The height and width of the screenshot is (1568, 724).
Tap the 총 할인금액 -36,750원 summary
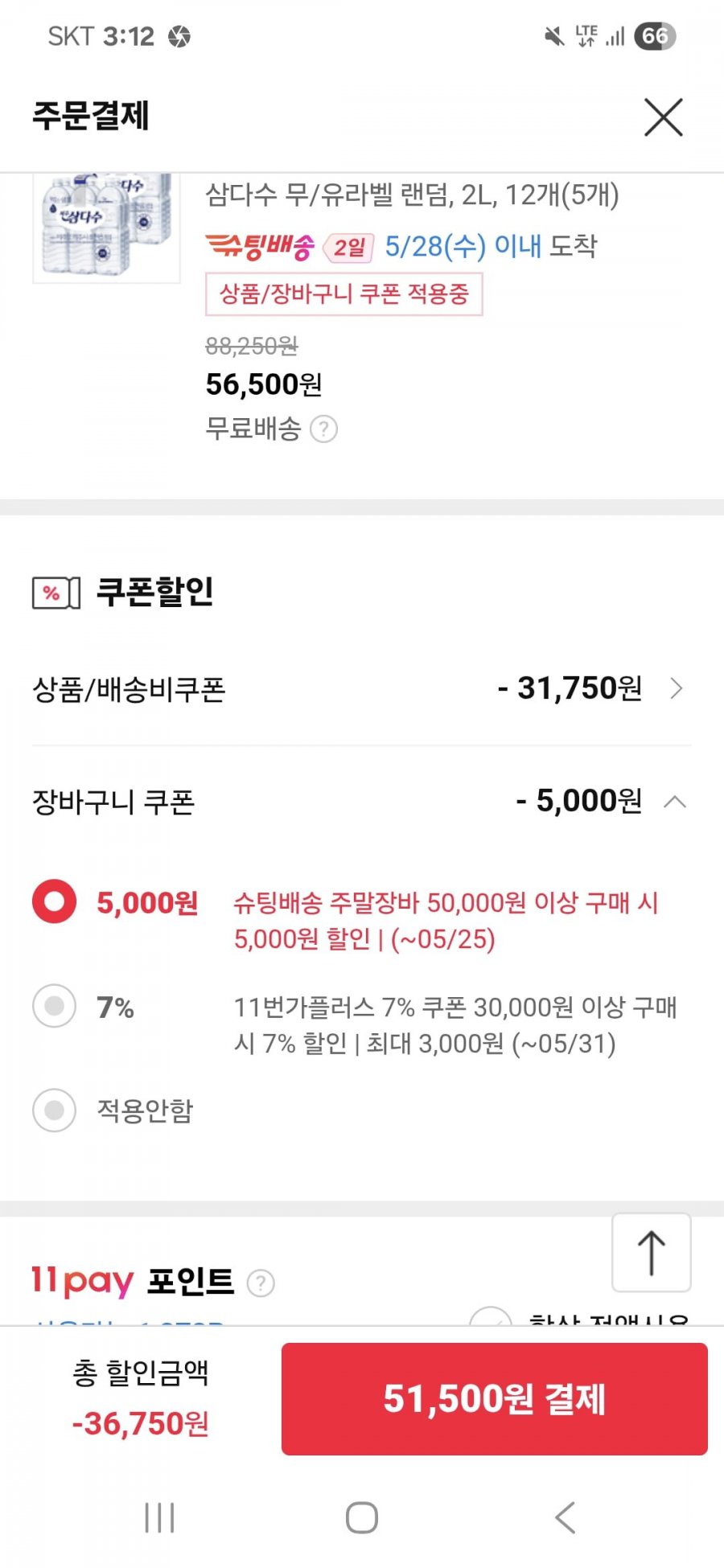click(141, 1398)
